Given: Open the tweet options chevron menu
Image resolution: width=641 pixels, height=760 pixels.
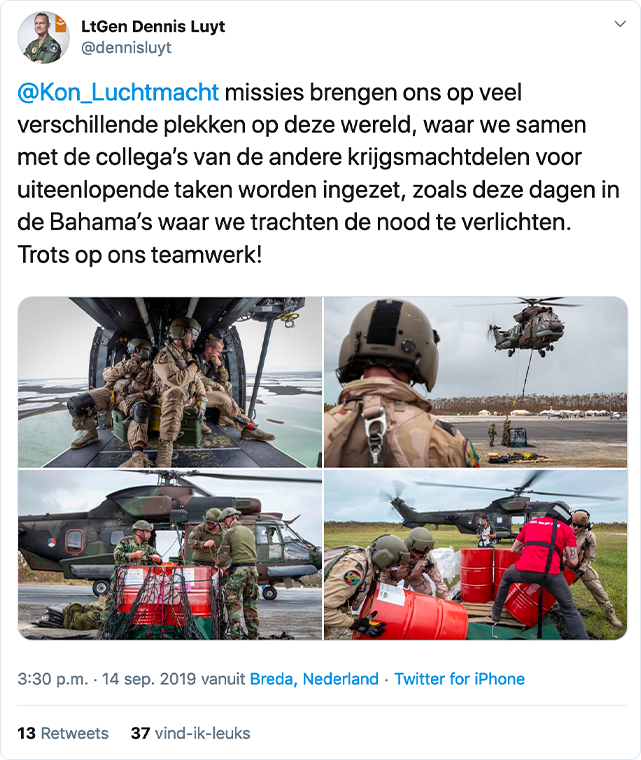Looking at the screenshot, I should click(620, 24).
